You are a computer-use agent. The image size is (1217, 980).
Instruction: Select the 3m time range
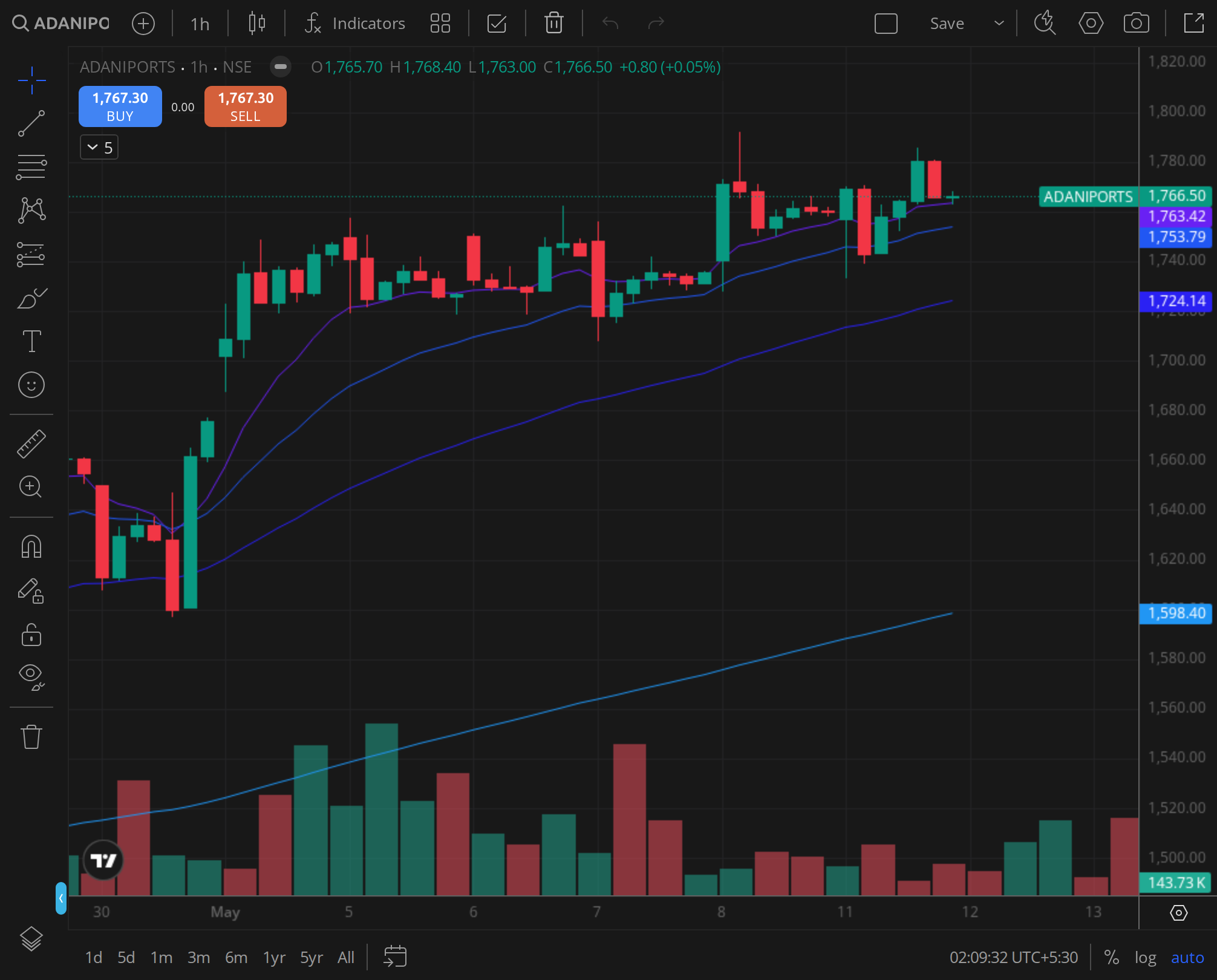198,958
